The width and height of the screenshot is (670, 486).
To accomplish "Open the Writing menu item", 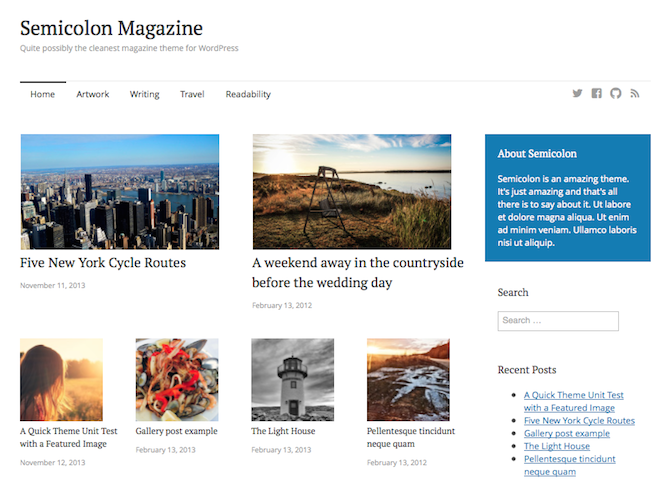I will 144,94.
